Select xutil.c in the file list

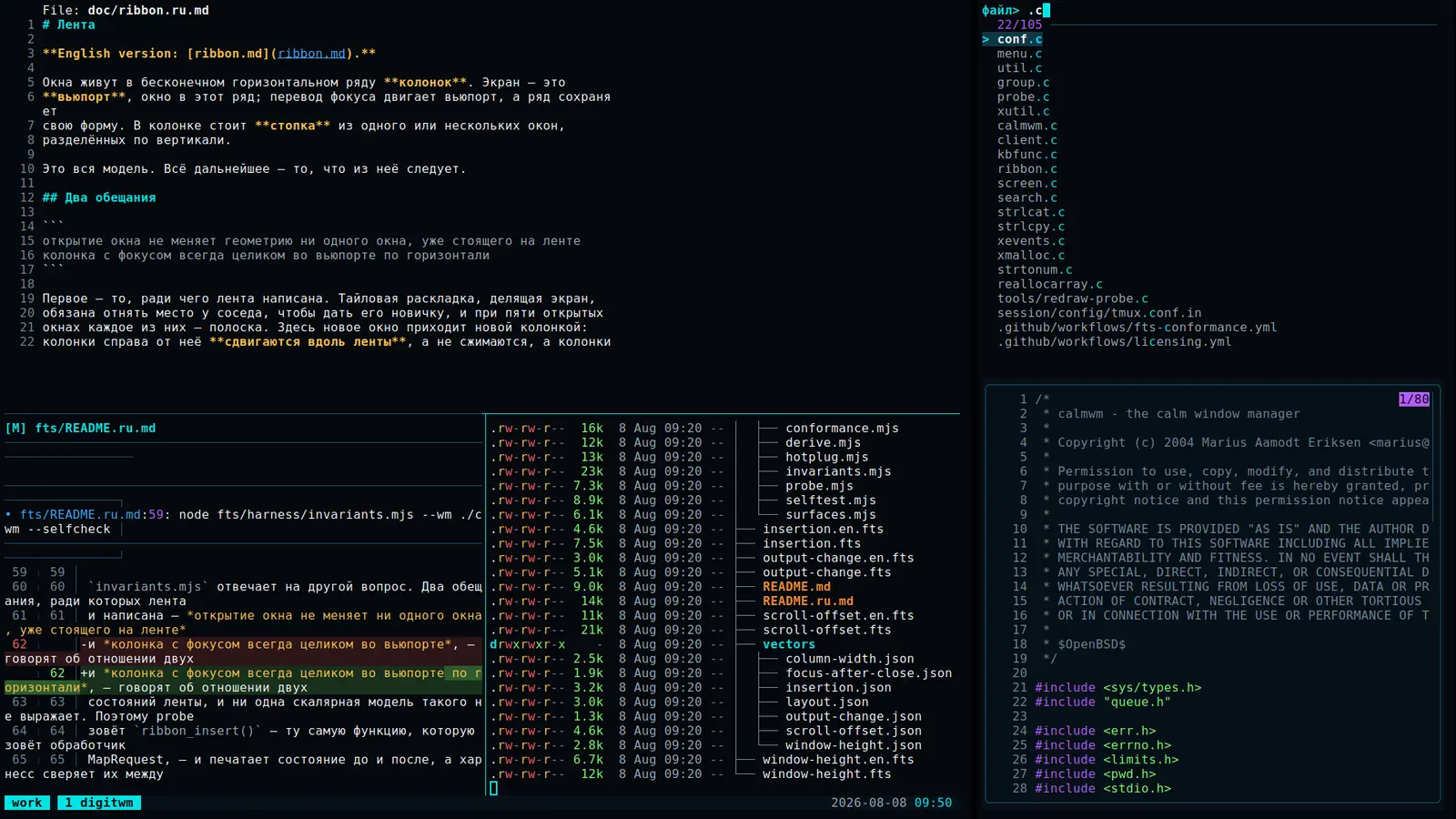(1023, 112)
